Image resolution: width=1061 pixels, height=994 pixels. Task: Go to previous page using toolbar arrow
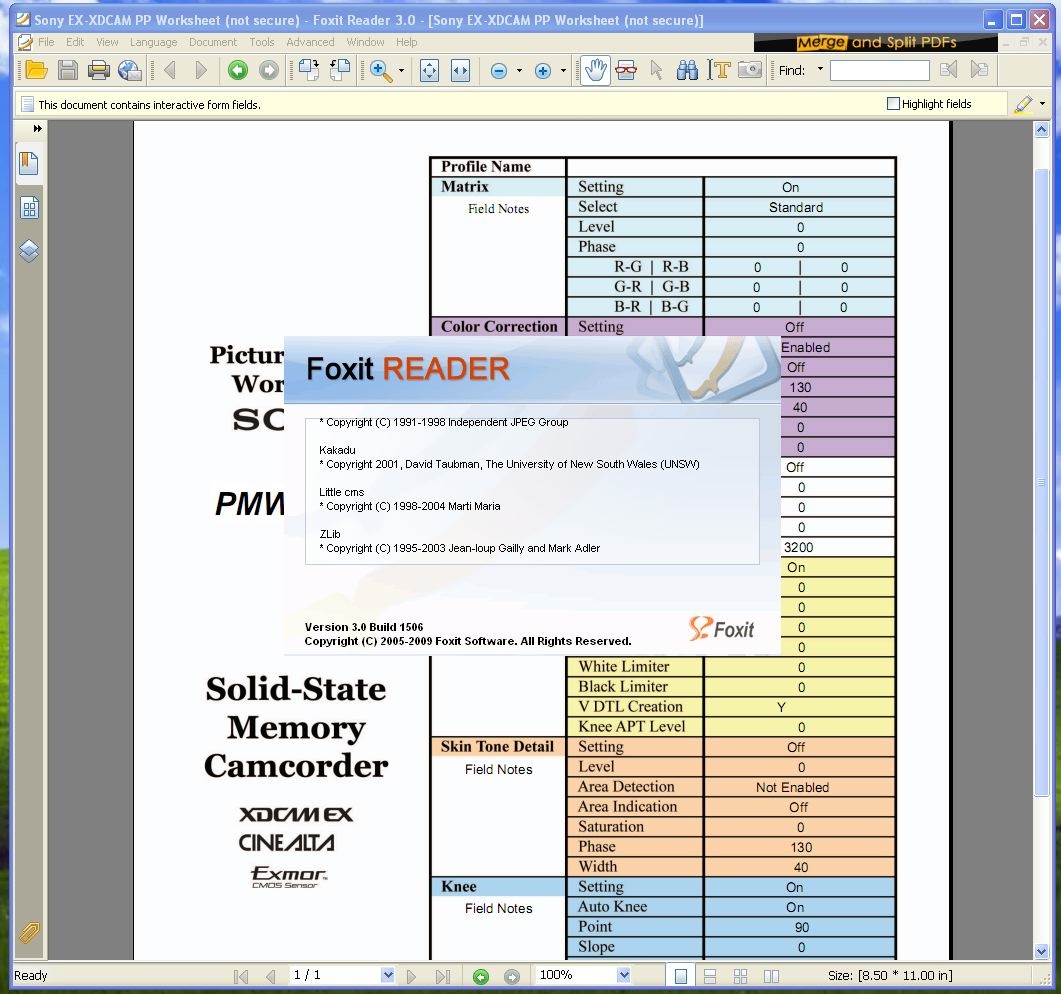click(x=171, y=70)
